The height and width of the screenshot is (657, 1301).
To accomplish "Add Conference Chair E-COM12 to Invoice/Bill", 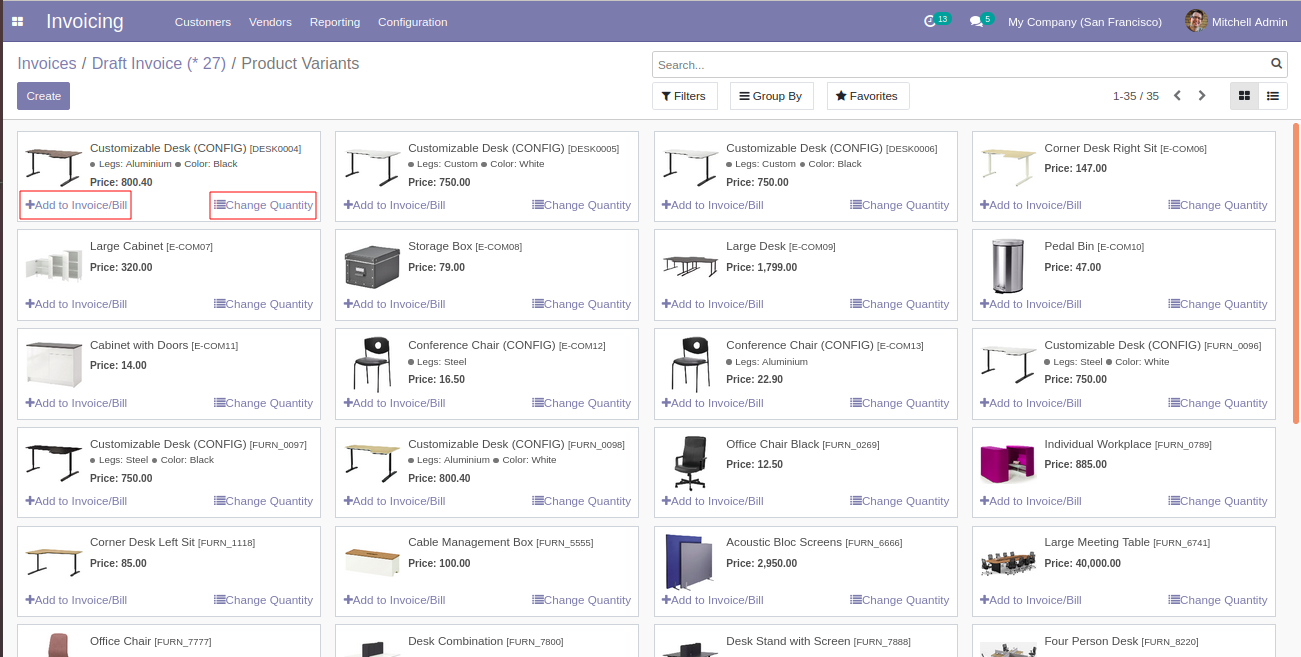I will click(394, 403).
